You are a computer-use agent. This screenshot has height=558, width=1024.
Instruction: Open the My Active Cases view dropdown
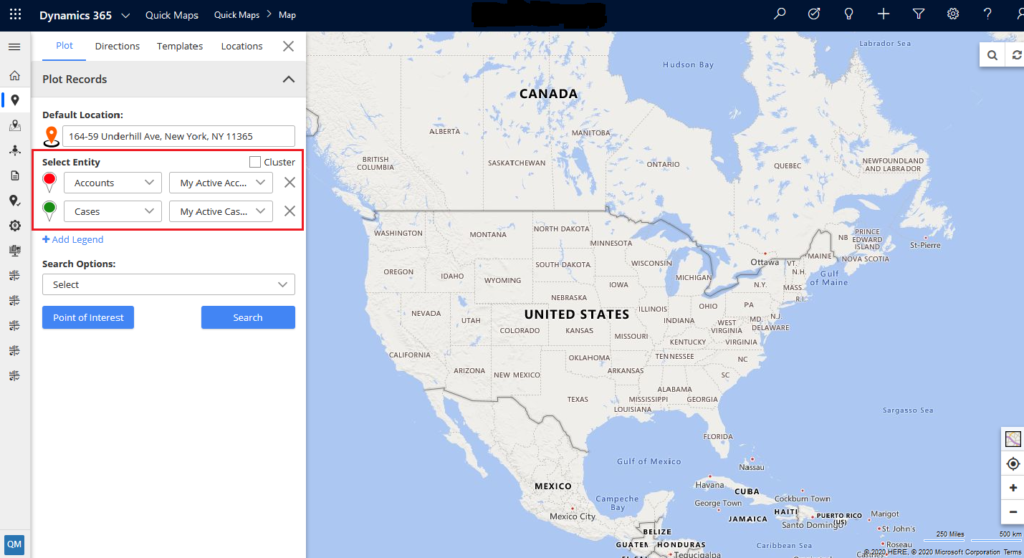pos(221,211)
